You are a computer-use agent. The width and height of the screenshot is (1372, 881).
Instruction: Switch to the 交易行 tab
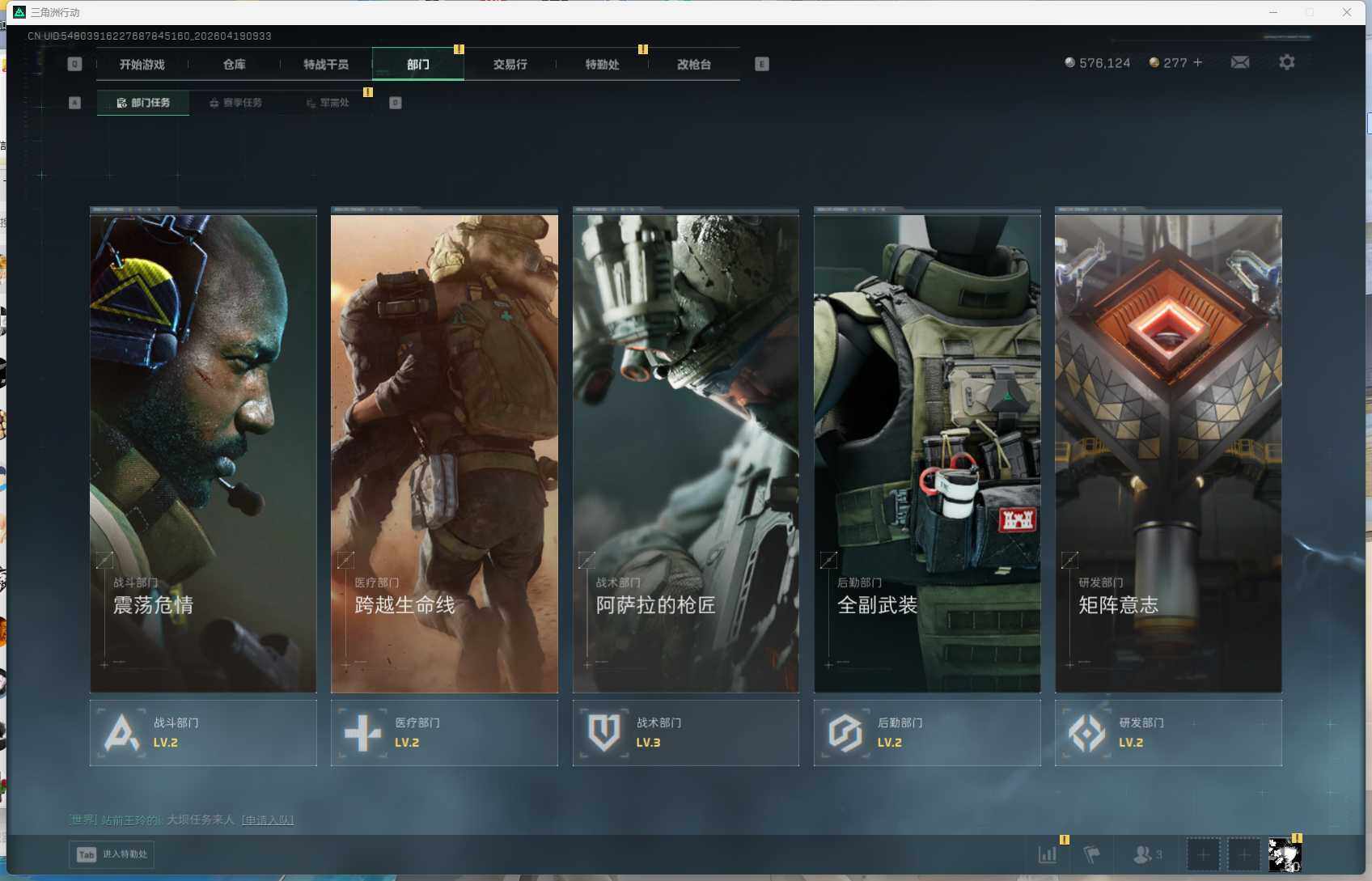pyautogui.click(x=510, y=64)
